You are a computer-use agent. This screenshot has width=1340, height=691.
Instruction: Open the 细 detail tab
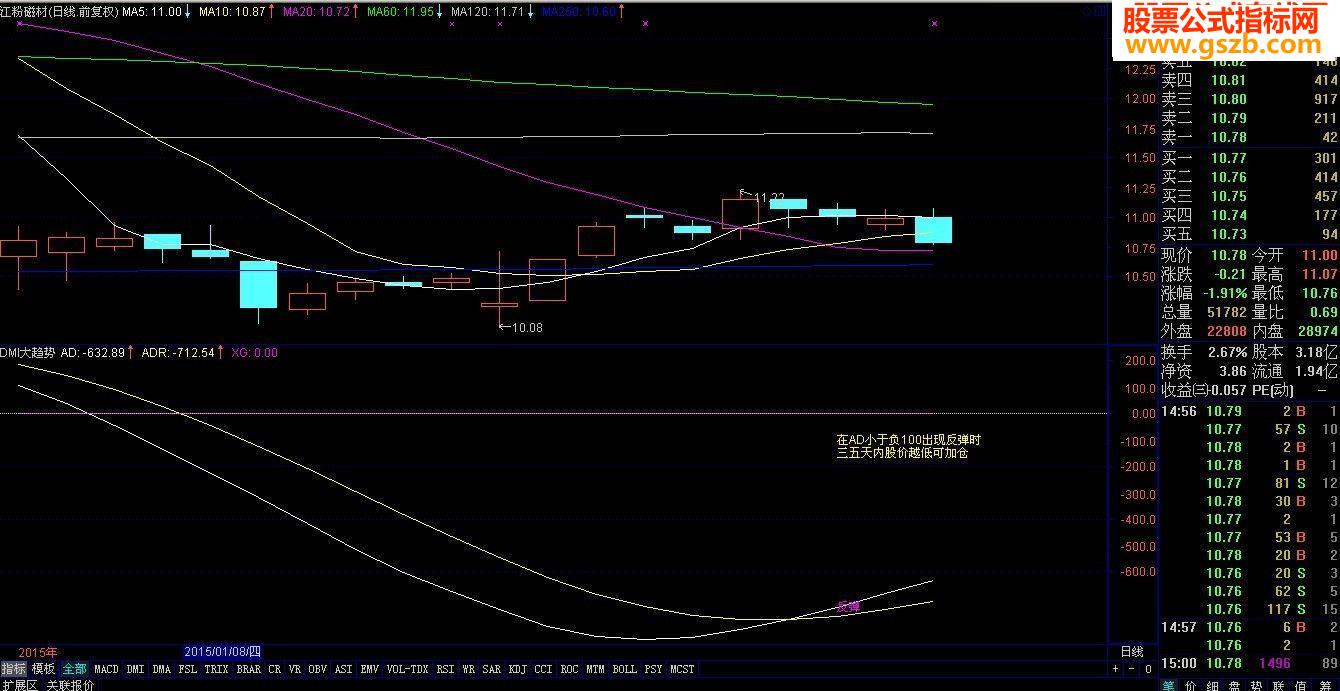[1210, 685]
